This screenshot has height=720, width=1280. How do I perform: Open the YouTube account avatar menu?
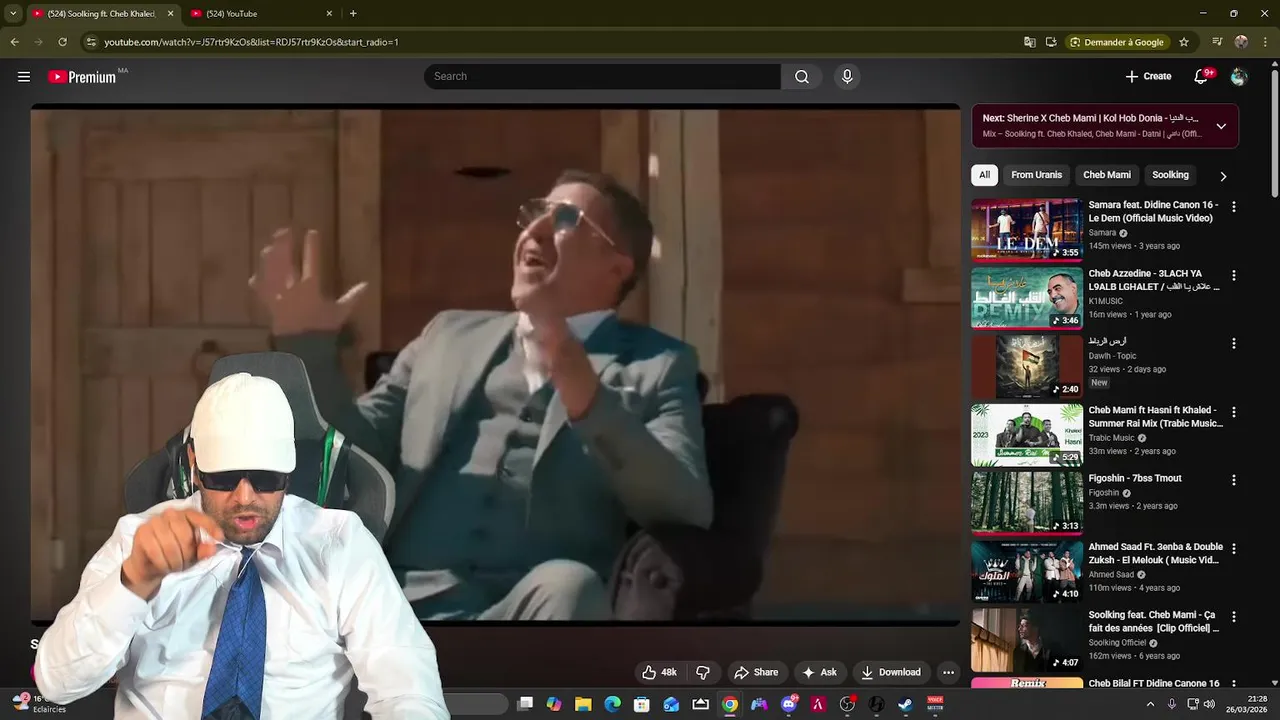point(1239,77)
